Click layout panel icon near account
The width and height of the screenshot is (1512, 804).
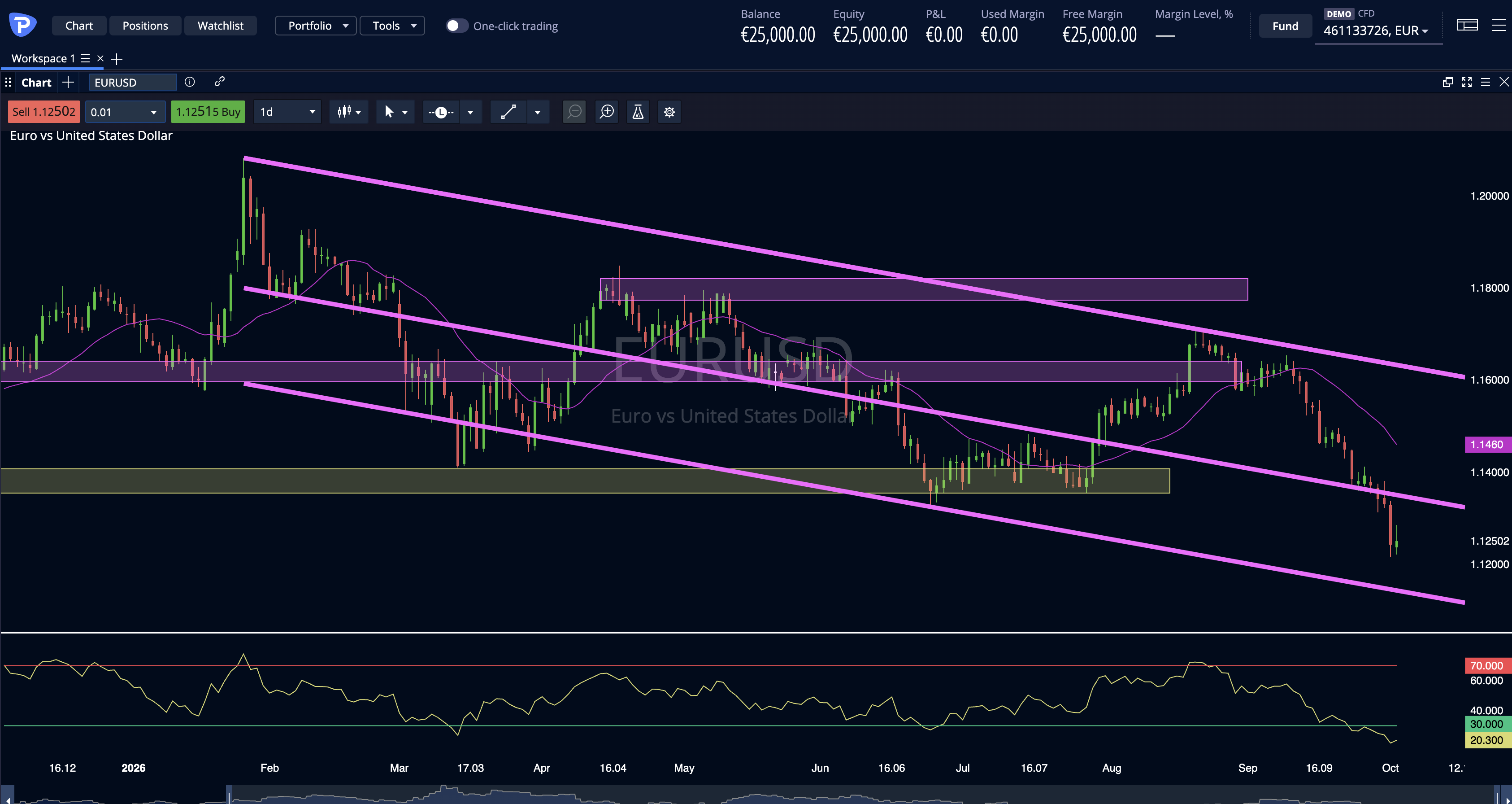coord(1468,25)
